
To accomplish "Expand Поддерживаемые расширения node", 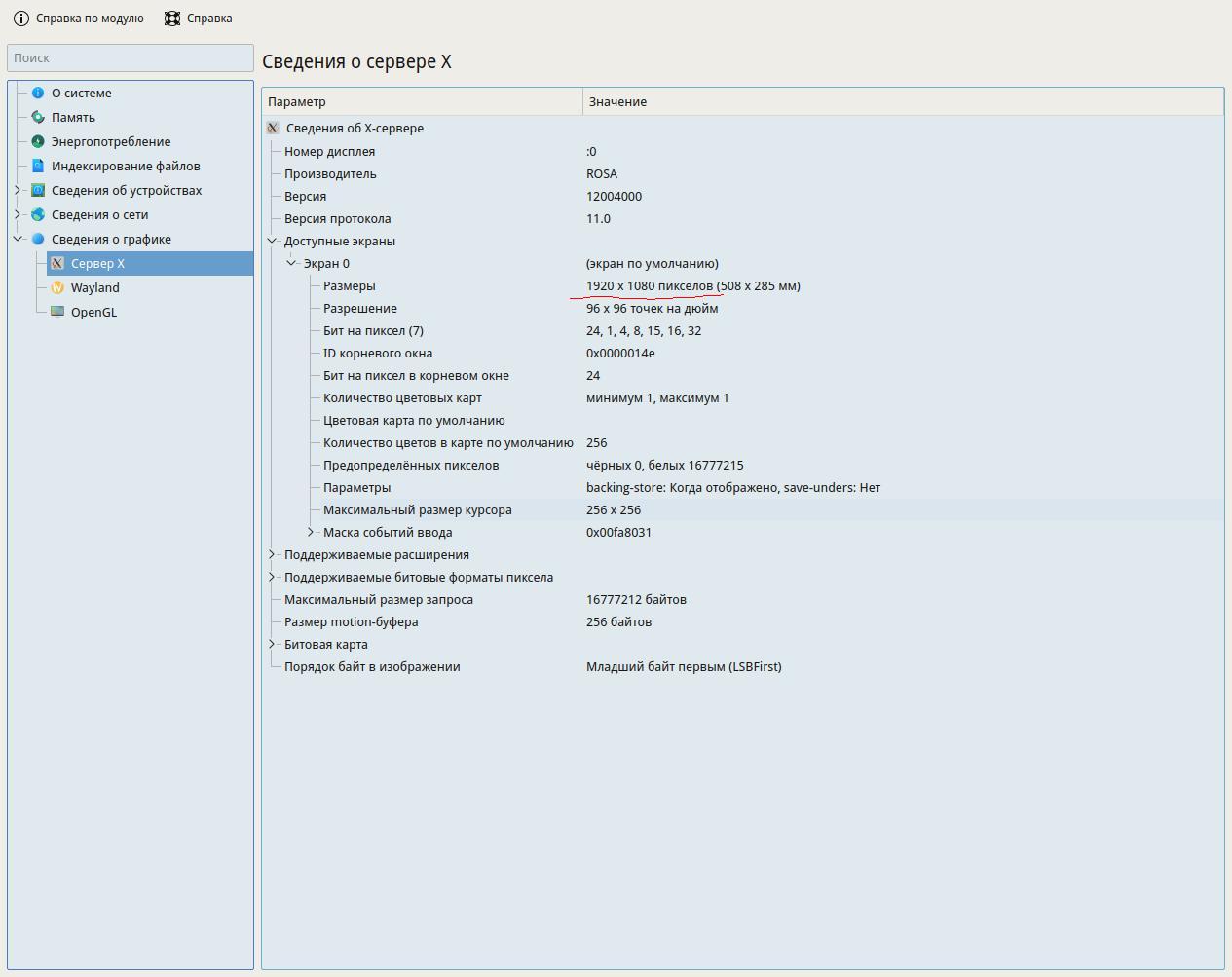I will 272,554.
